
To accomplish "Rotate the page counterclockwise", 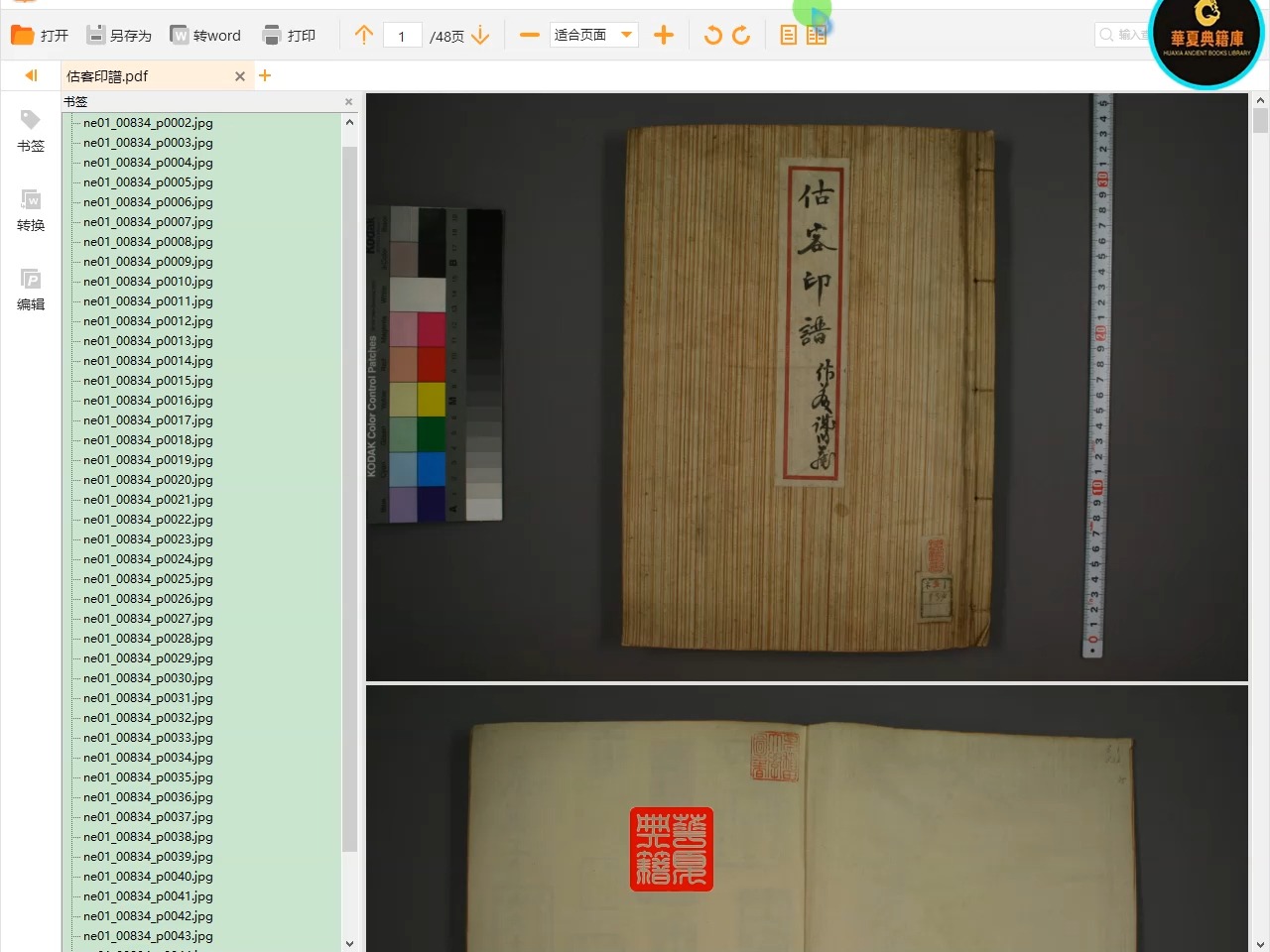I will pos(712,36).
